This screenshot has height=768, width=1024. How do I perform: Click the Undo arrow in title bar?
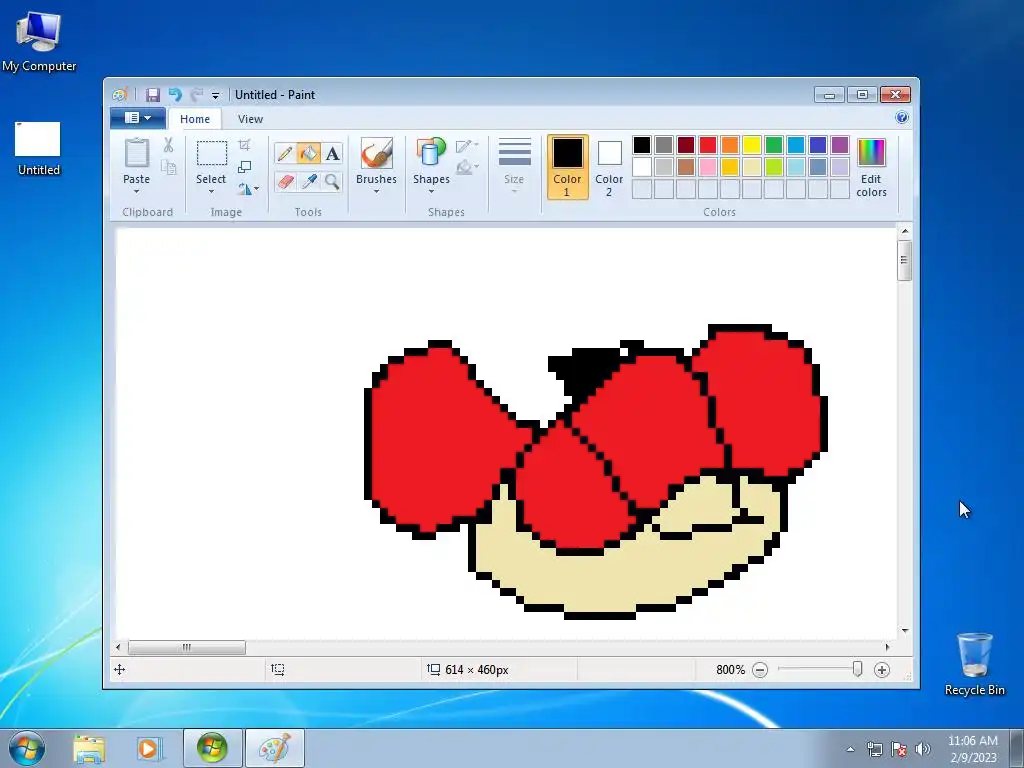175,95
